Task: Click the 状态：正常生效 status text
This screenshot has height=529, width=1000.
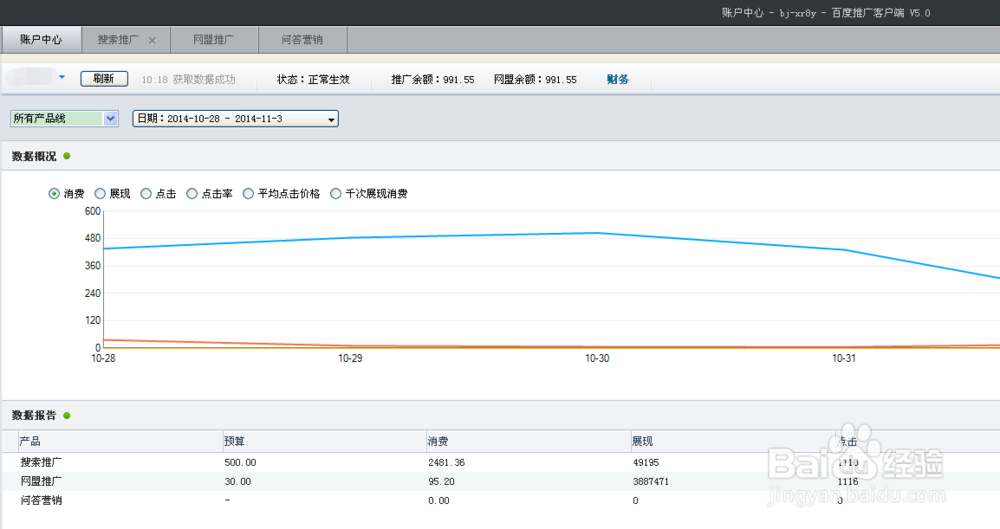Action: pos(313,80)
